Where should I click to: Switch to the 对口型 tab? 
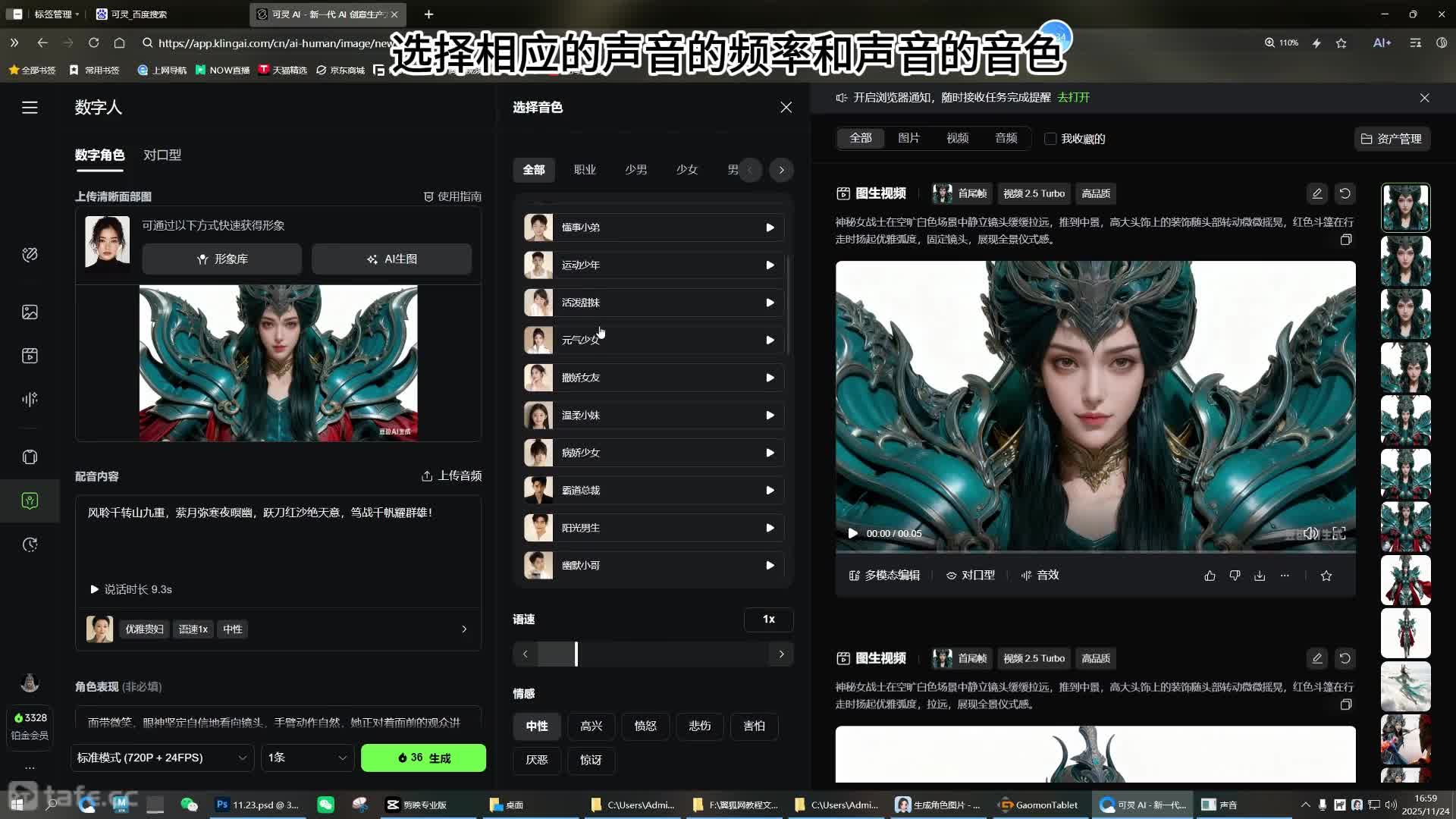pos(162,155)
